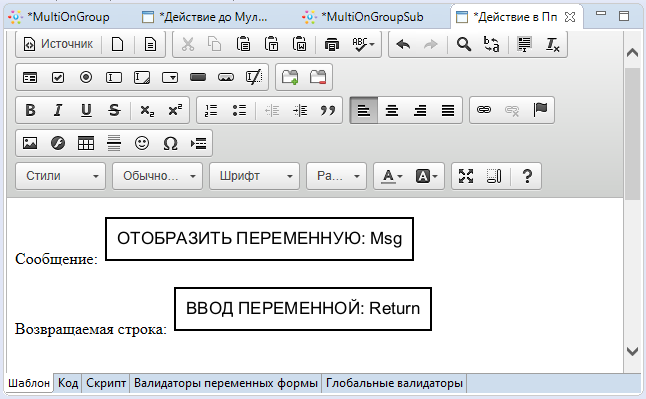
Task: Insert an image button element
Action: tap(226, 77)
